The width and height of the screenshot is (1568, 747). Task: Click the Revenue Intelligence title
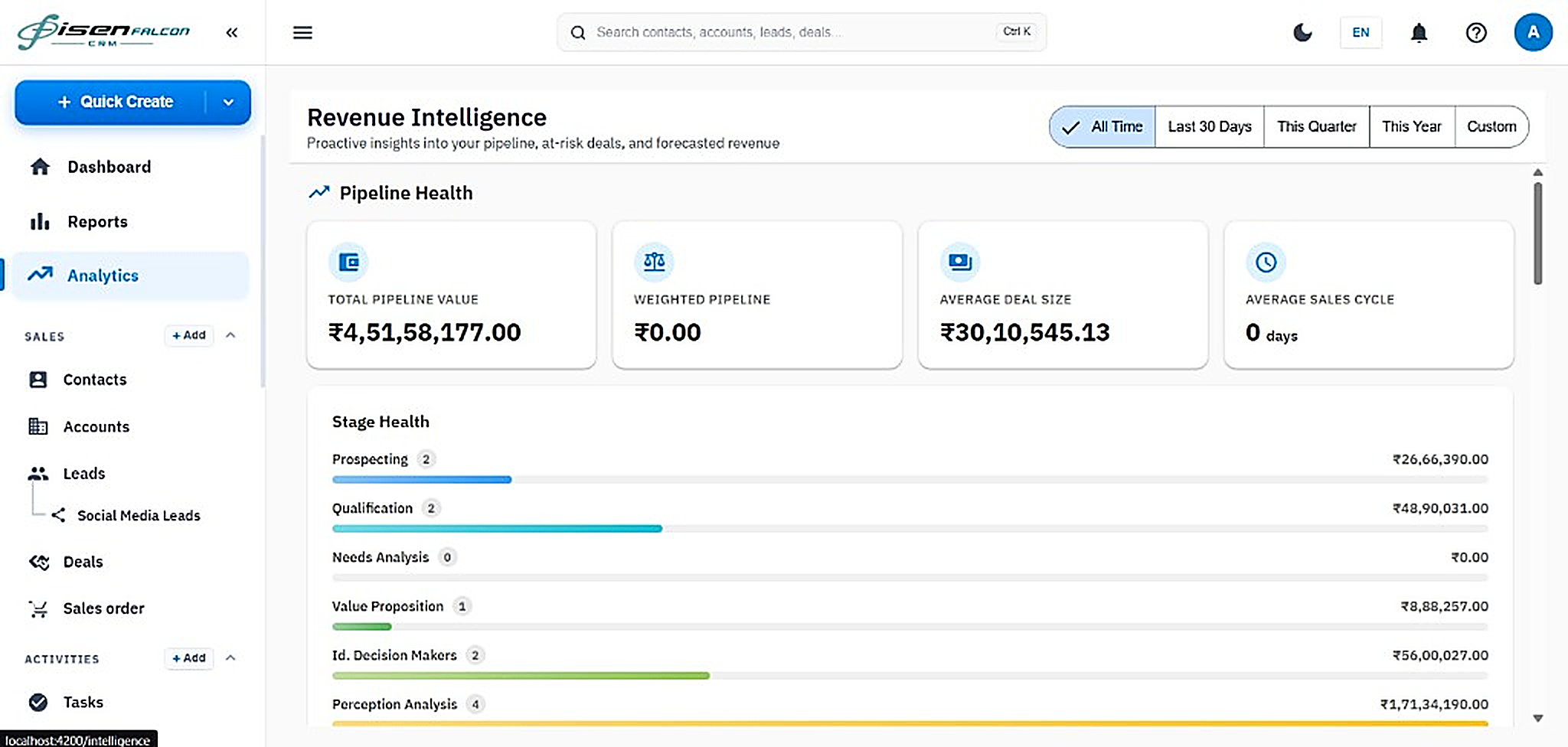pos(426,117)
